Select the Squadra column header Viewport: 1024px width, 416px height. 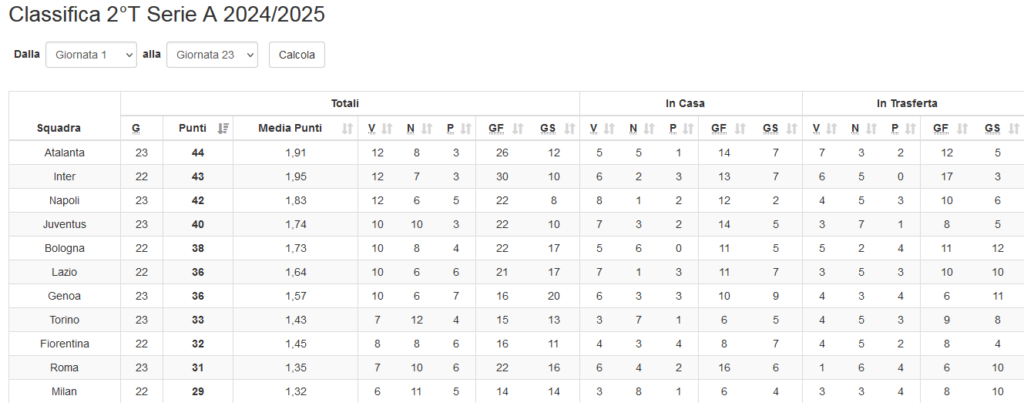pos(59,128)
